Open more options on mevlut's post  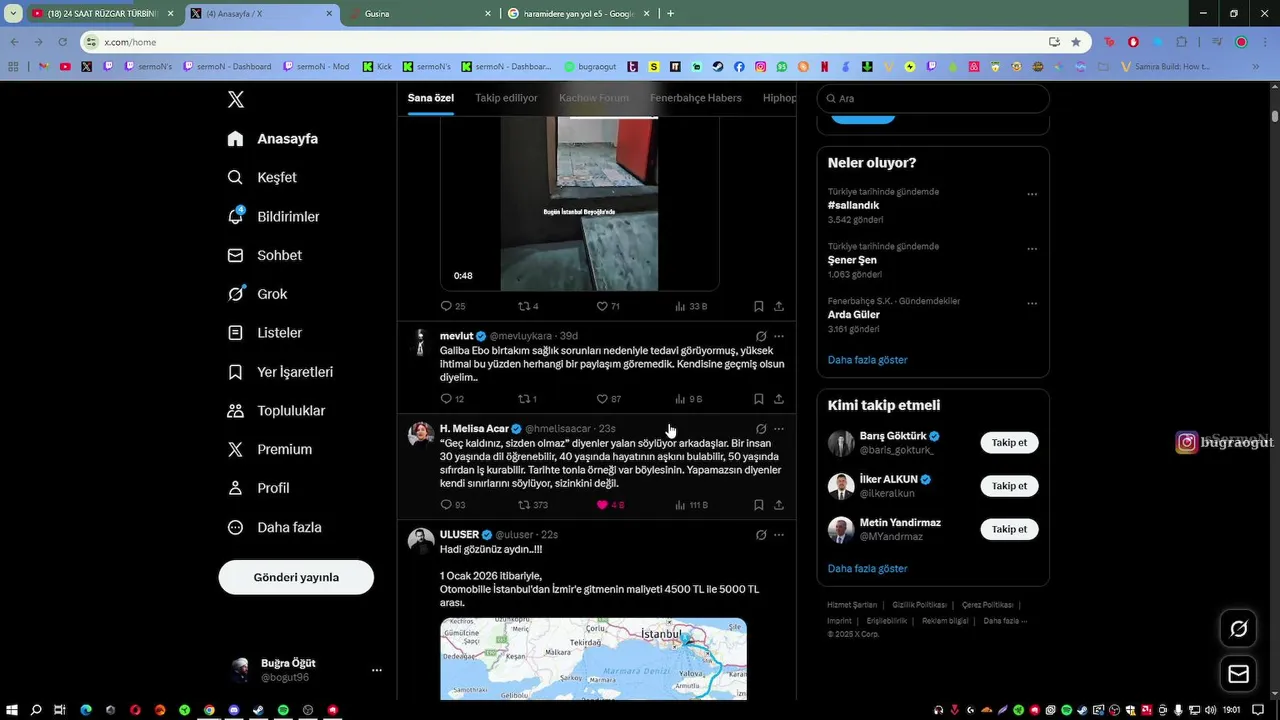(779, 336)
